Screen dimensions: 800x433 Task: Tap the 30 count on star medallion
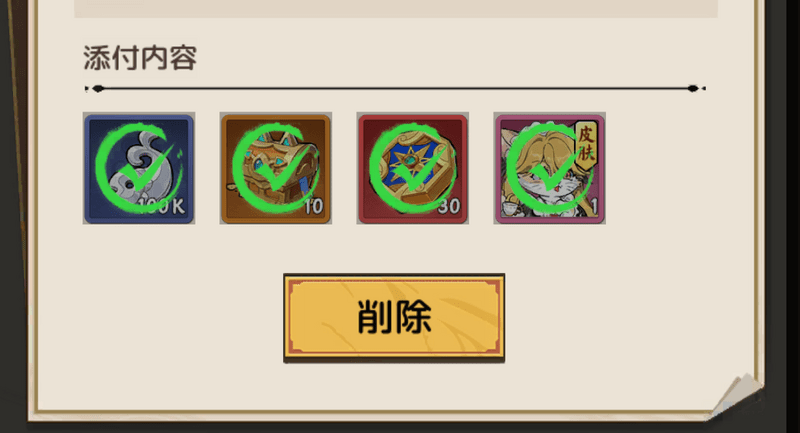point(449,206)
